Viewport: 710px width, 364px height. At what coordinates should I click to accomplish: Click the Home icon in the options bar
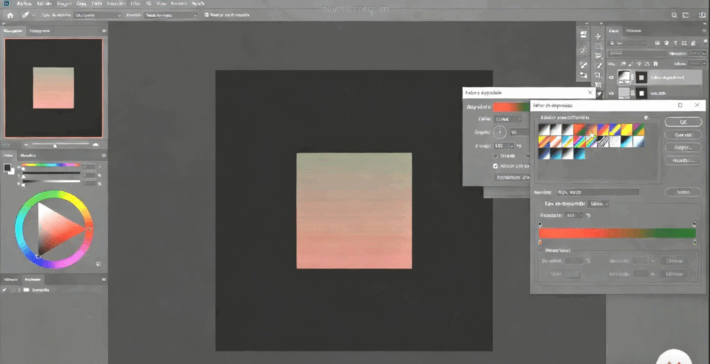[x=10, y=15]
